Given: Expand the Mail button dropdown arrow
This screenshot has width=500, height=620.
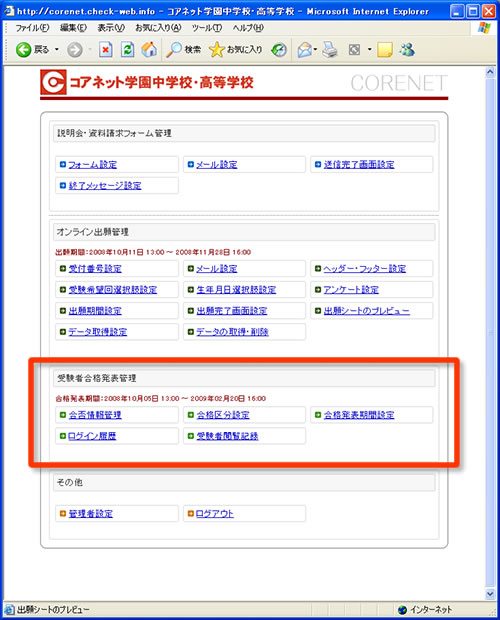Looking at the screenshot, I should pos(315,50).
